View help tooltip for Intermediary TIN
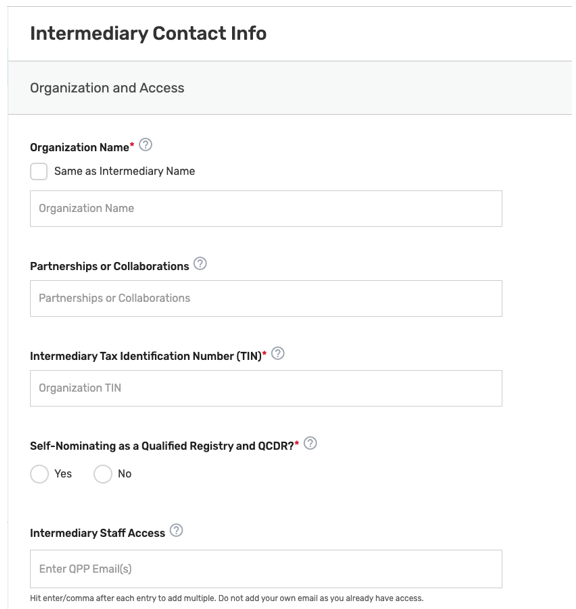The width and height of the screenshot is (576, 609). coord(278,353)
